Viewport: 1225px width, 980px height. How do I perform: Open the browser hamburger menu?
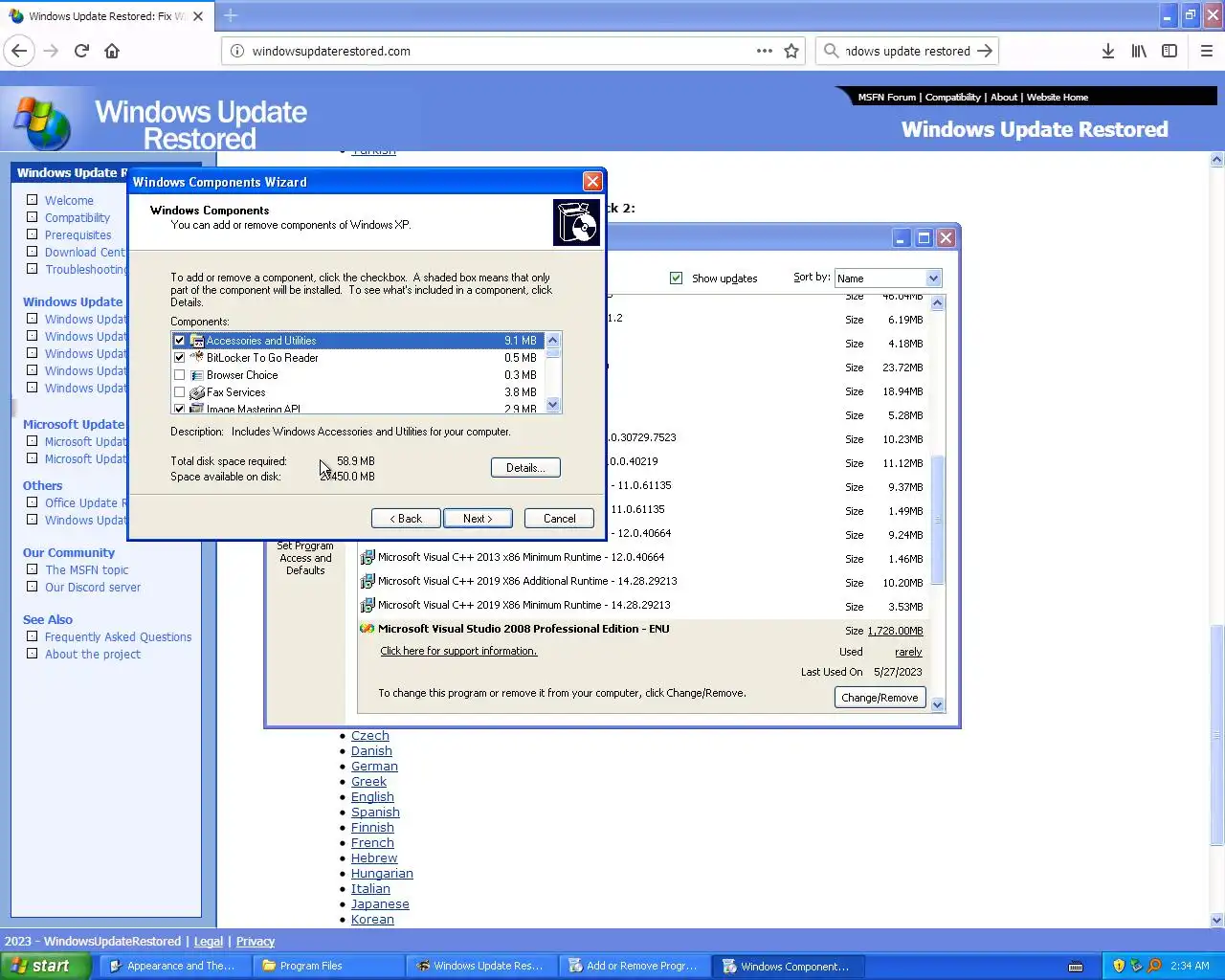1207,51
